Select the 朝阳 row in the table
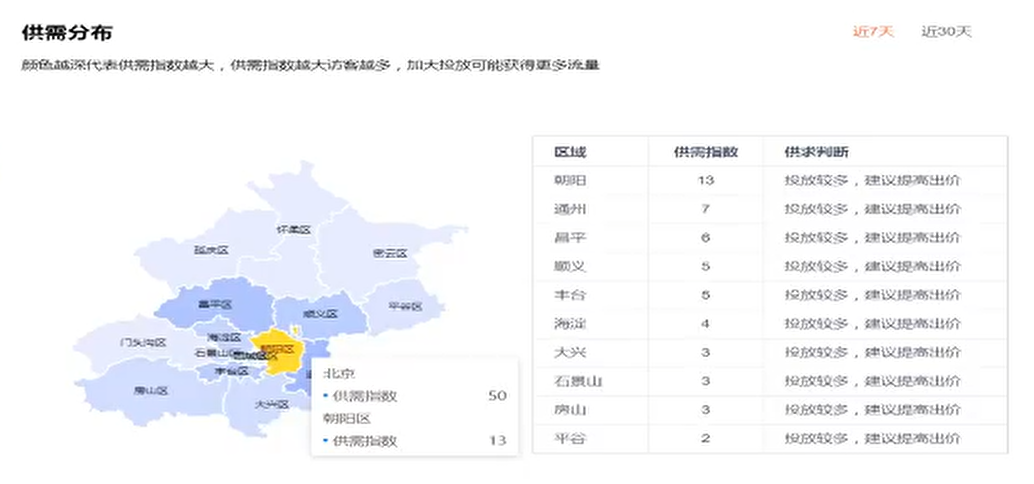 coord(770,181)
